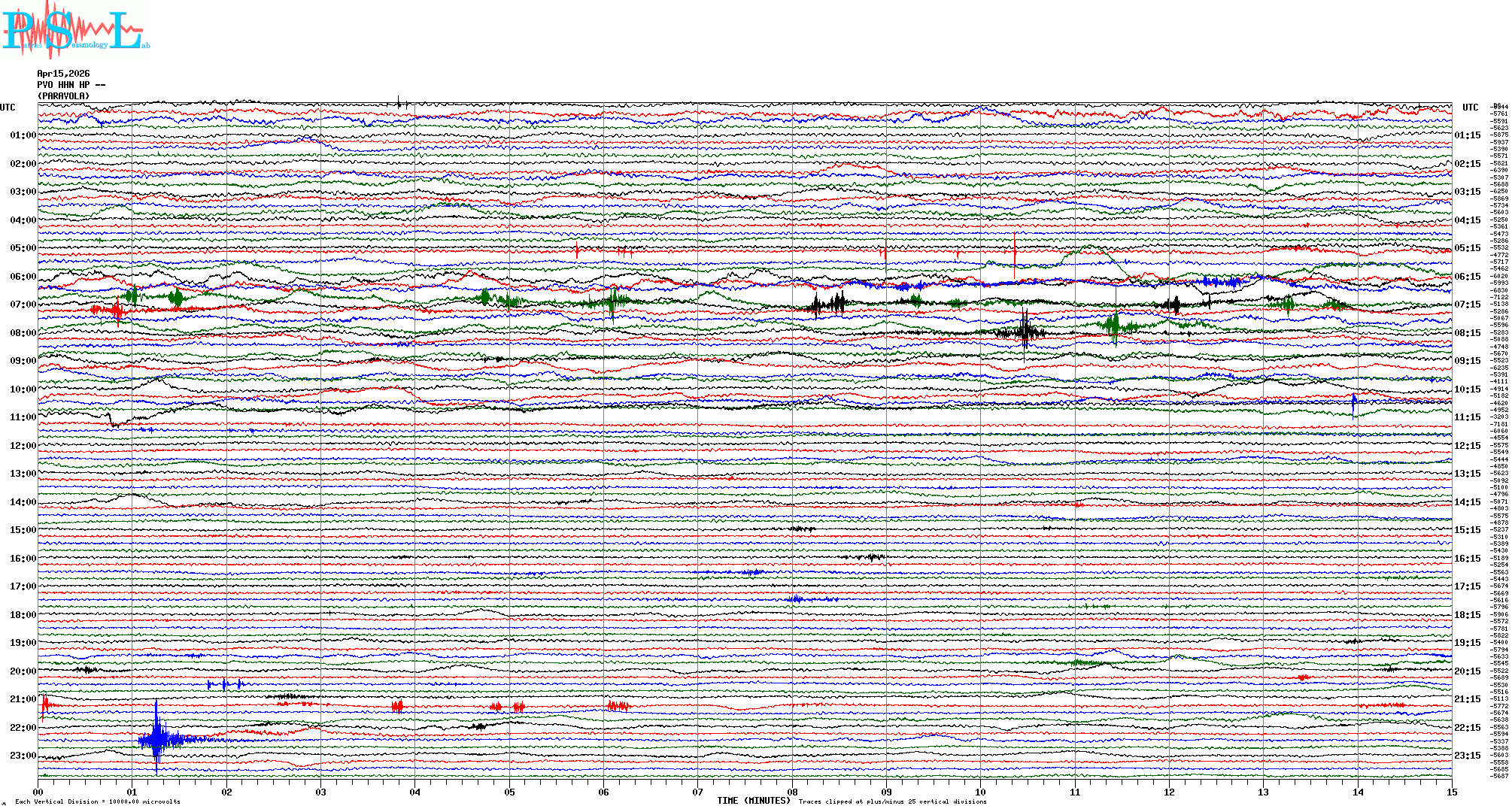The image size is (1512, 812).
Task: Click minute marker 15 on bottom axis
Action: point(1451,792)
